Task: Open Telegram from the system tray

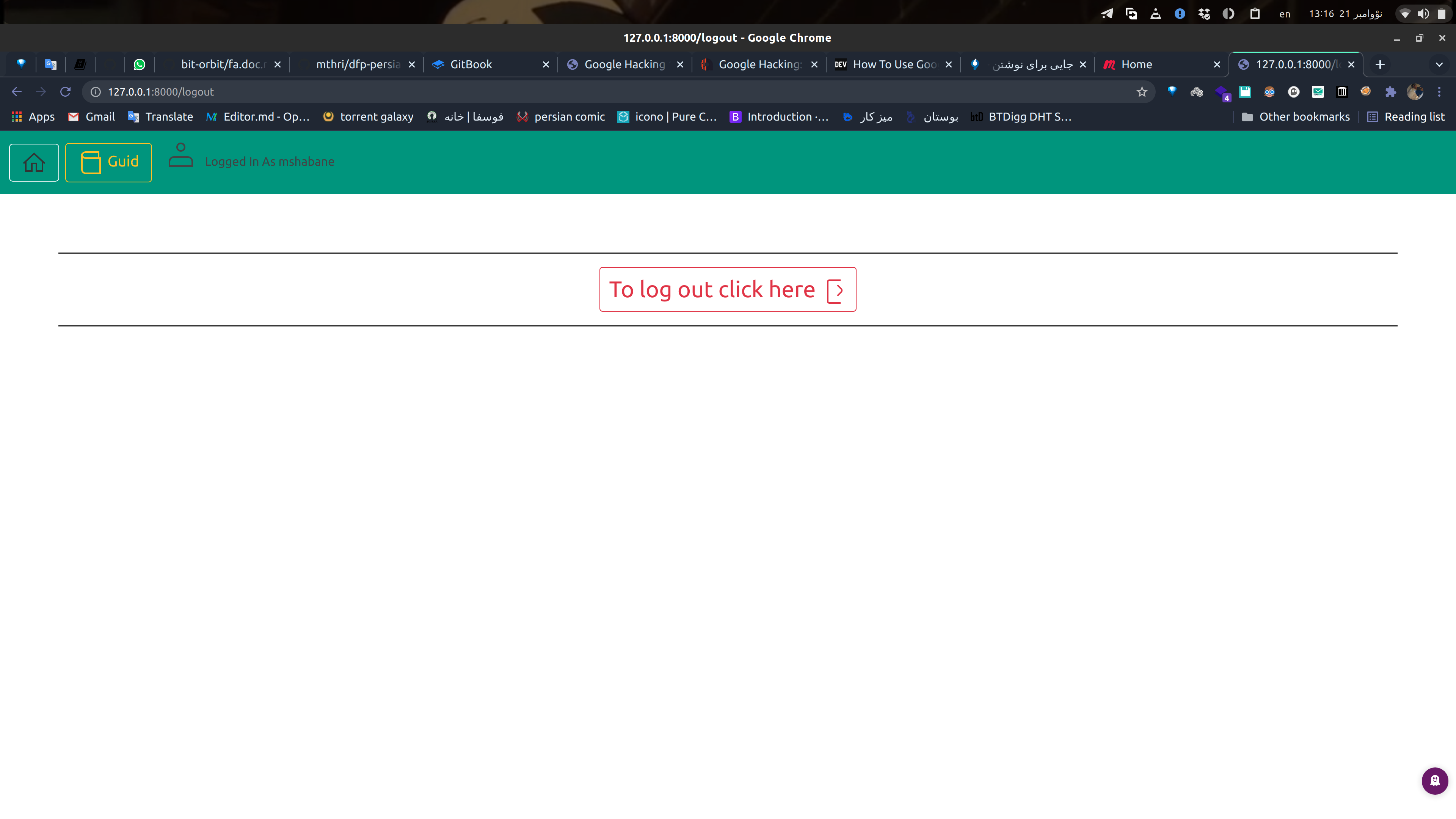Action: click(1107, 14)
